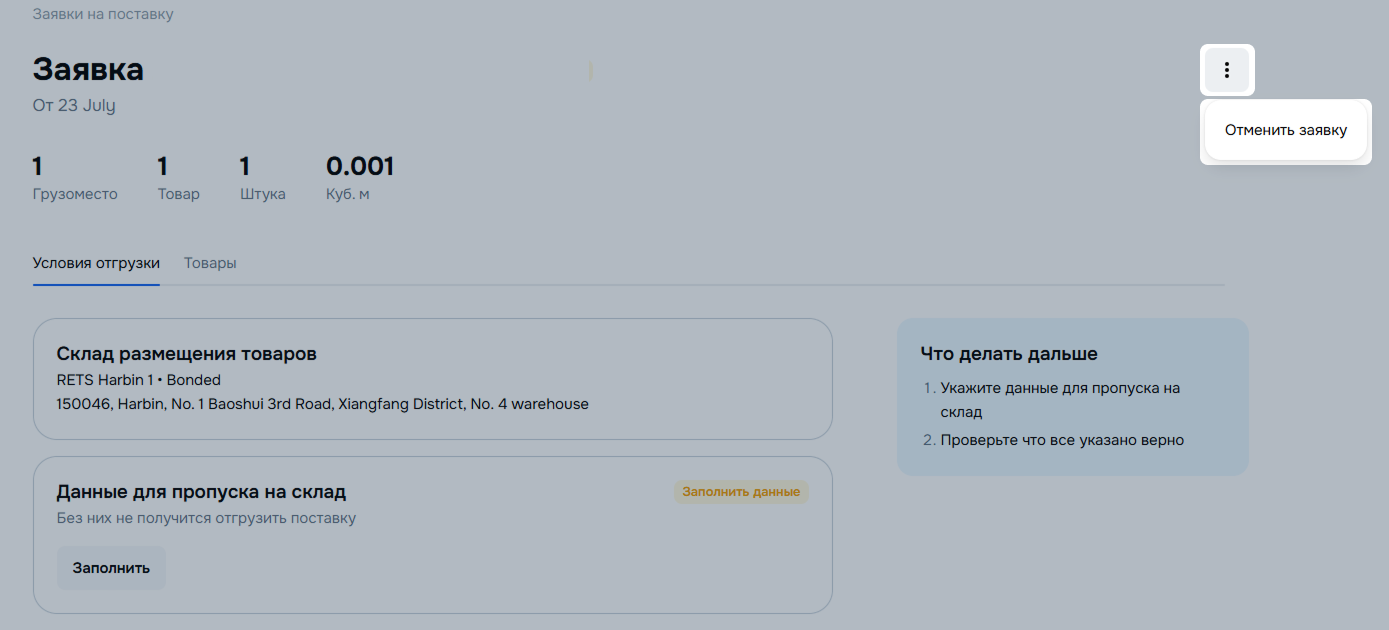Select the "Условия отгрузки" tab
This screenshot has height=630, width=1389.
[x=96, y=263]
